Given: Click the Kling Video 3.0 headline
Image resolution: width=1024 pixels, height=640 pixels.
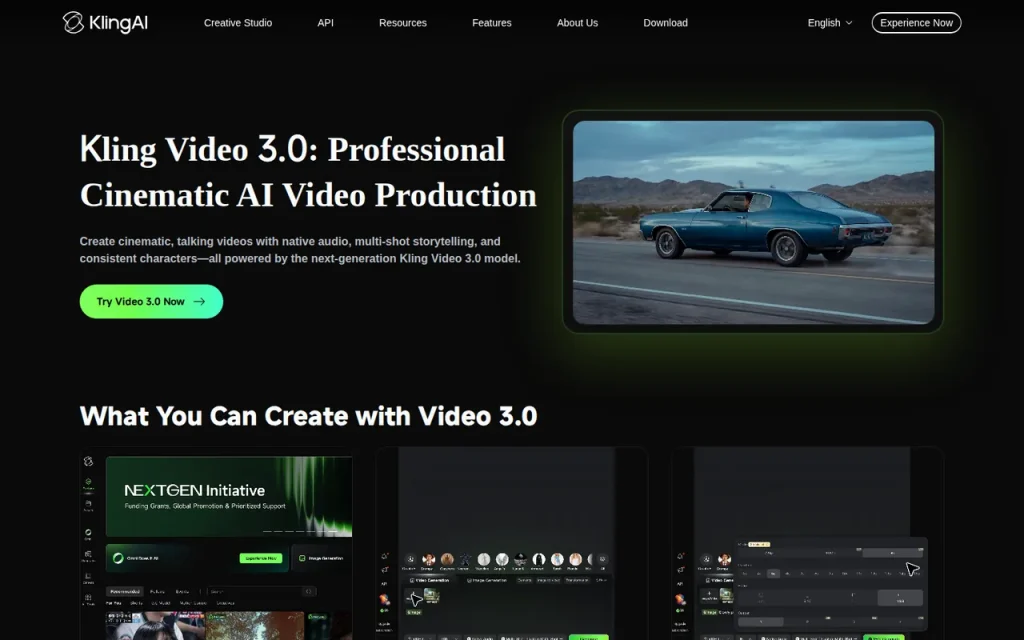Looking at the screenshot, I should tap(308, 172).
